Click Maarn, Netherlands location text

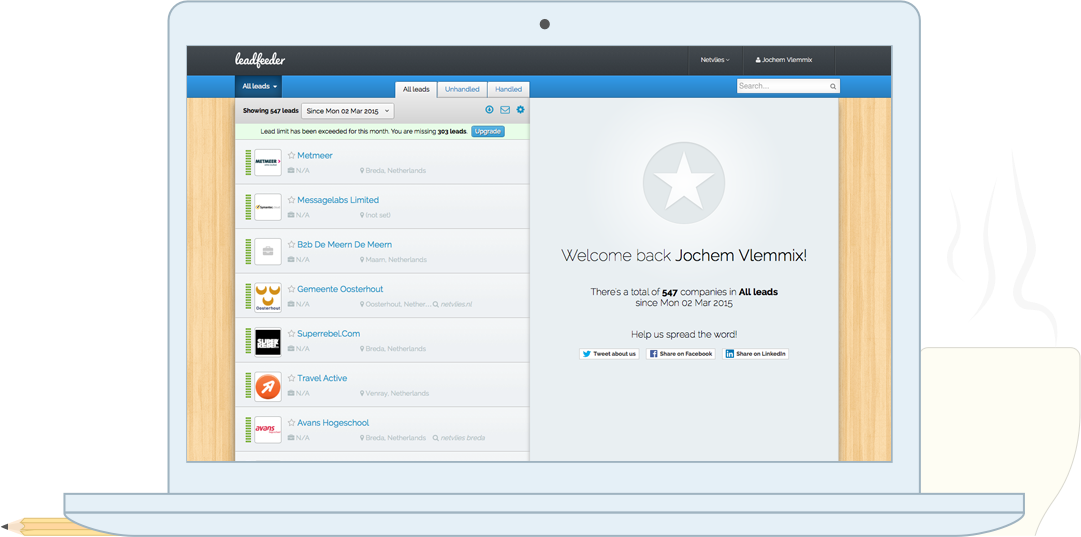coord(396,260)
